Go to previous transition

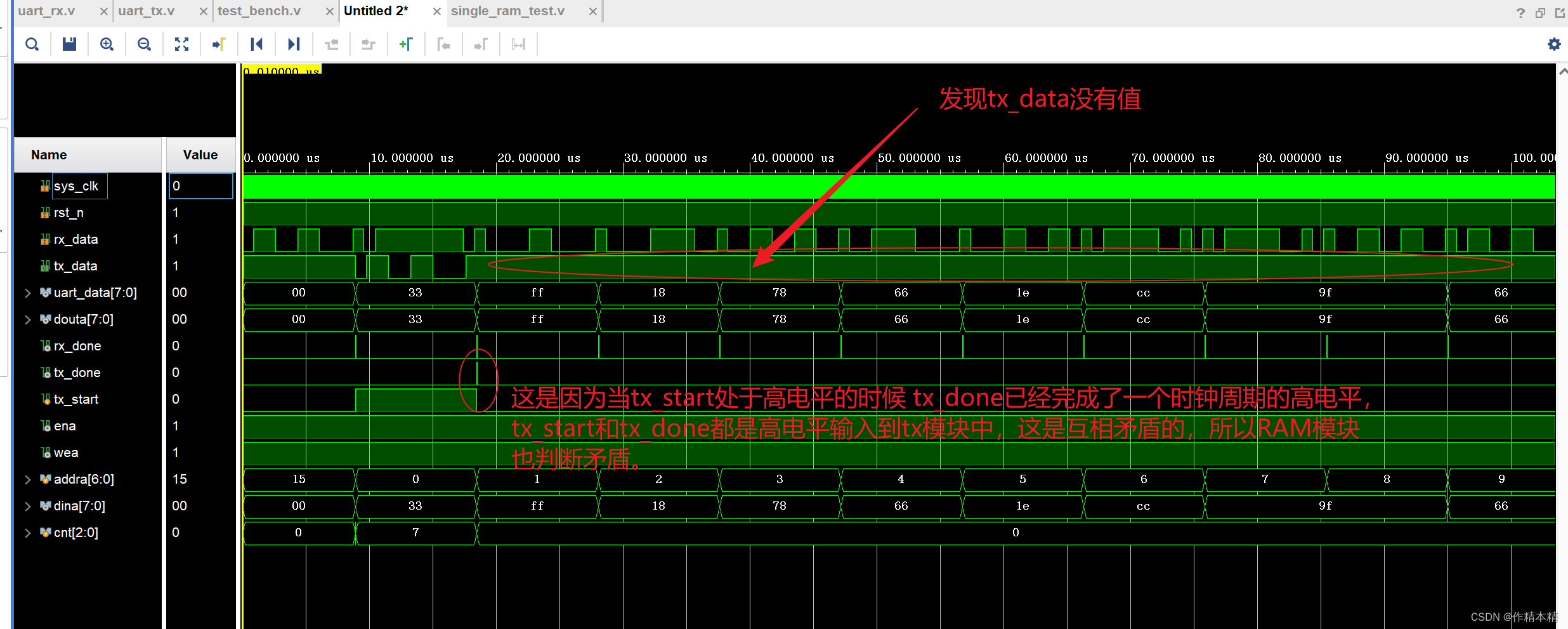256,44
